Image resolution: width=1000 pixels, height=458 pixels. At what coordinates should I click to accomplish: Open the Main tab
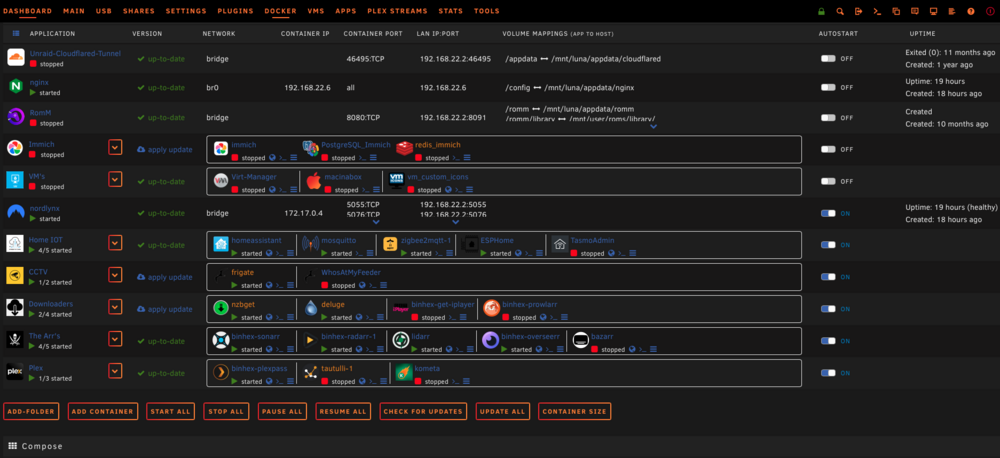point(74,11)
